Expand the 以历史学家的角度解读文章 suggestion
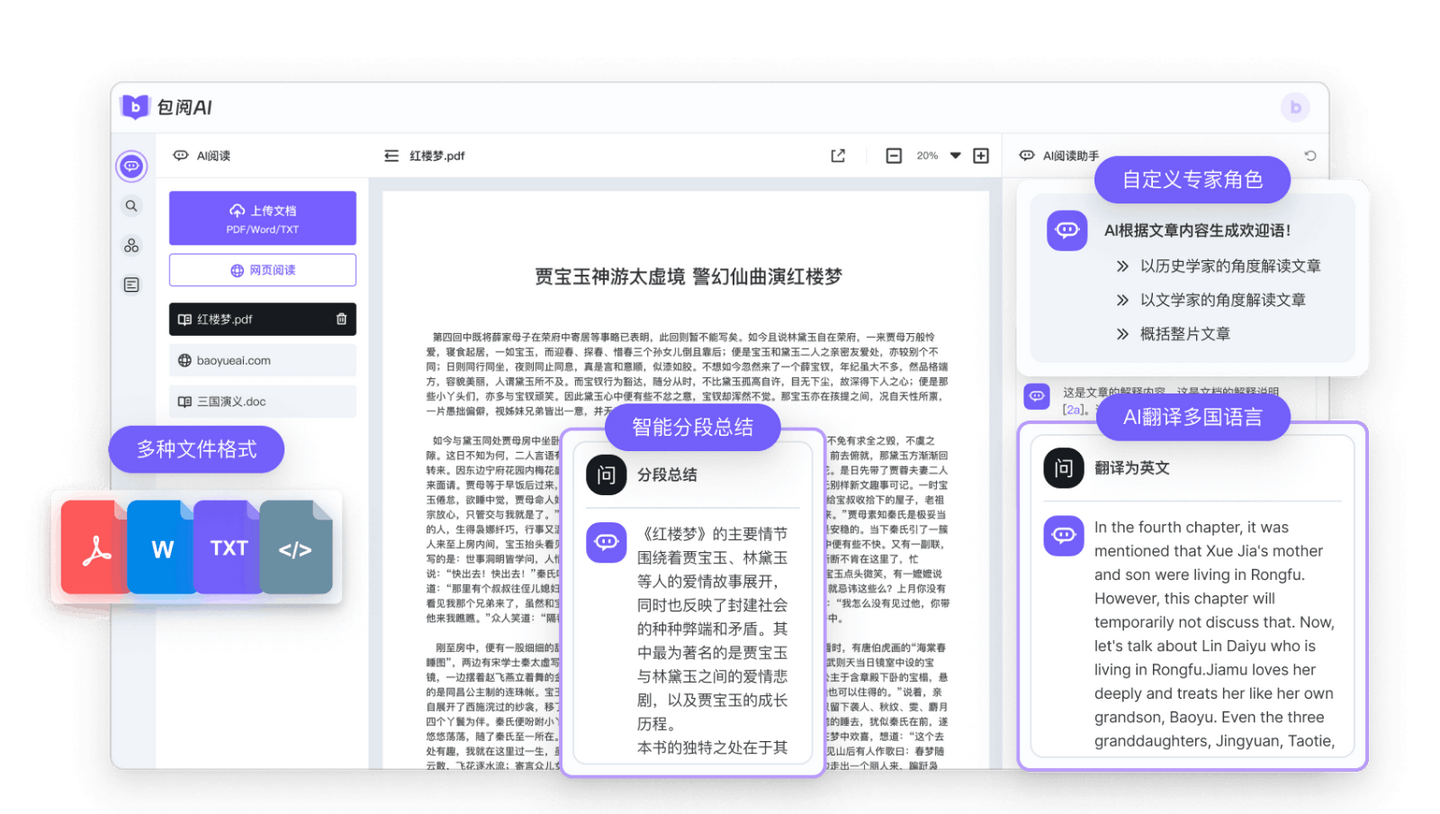Screen dimensions: 1440x814 point(1123,266)
